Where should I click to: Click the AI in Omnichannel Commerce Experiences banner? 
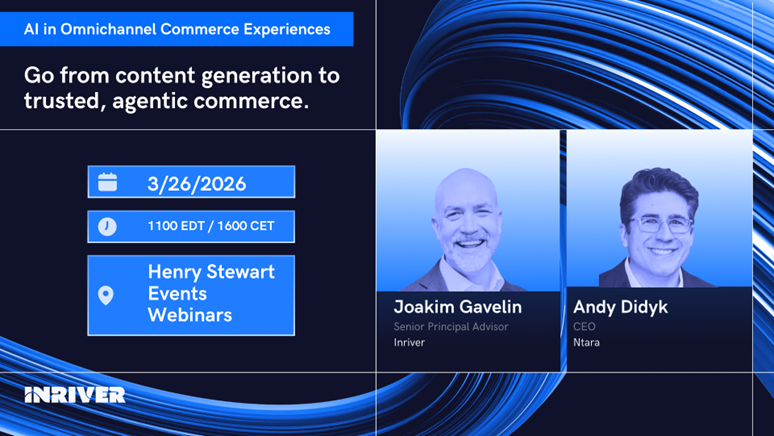tap(177, 29)
